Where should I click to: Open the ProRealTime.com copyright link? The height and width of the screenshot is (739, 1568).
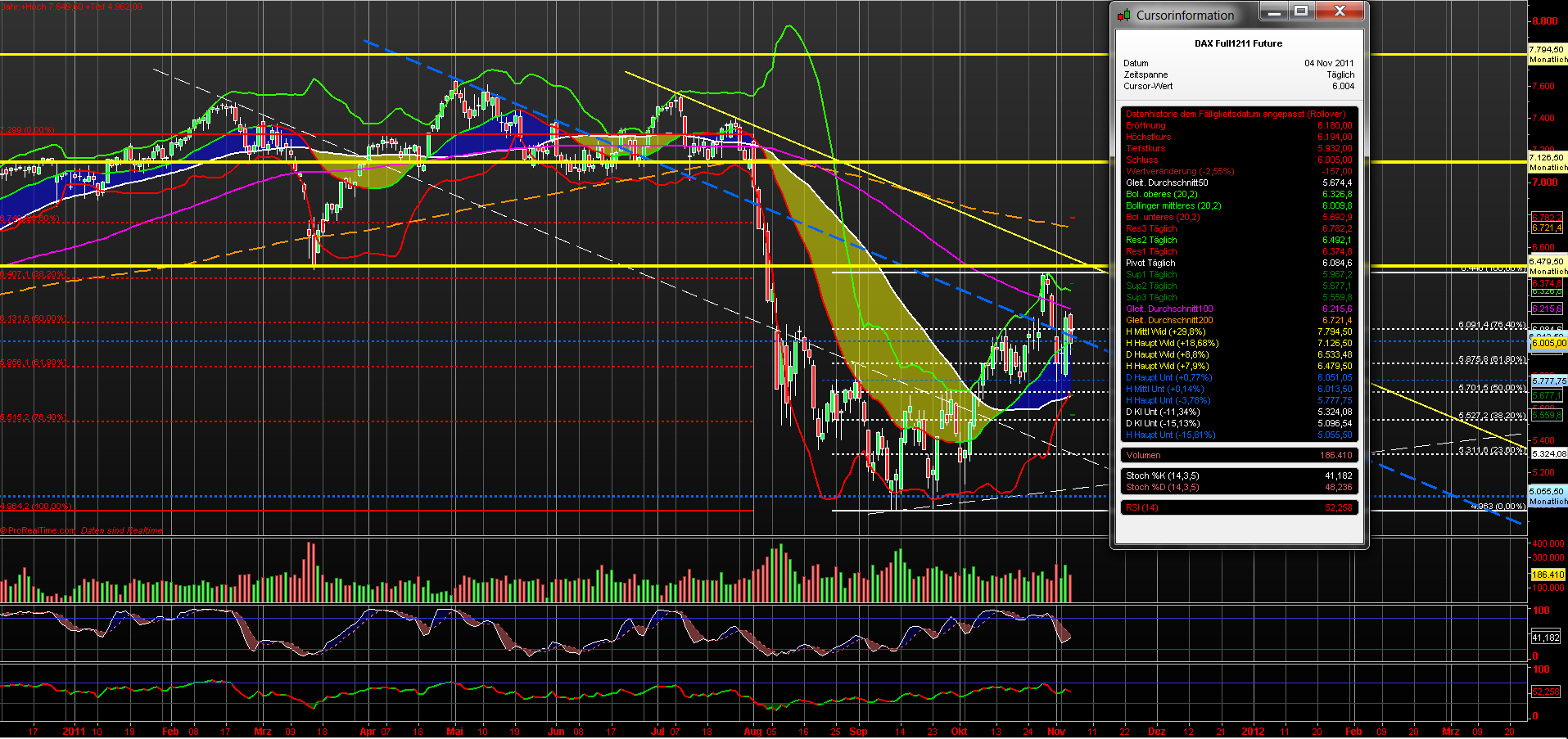point(37,529)
